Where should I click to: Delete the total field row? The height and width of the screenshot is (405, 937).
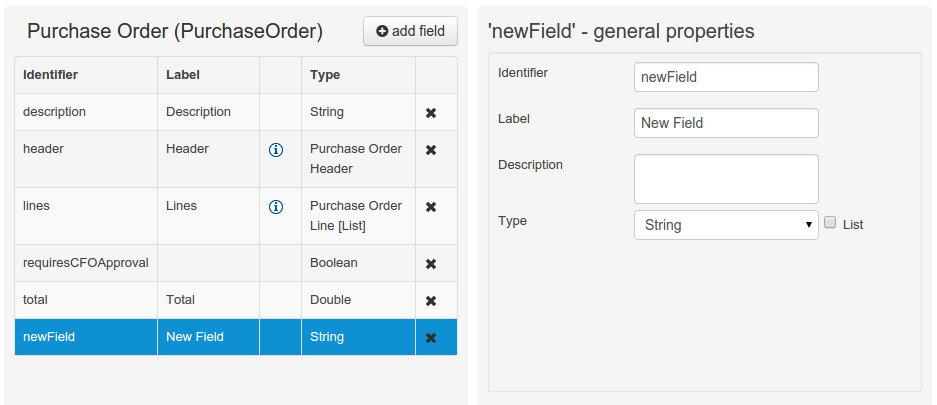431,301
